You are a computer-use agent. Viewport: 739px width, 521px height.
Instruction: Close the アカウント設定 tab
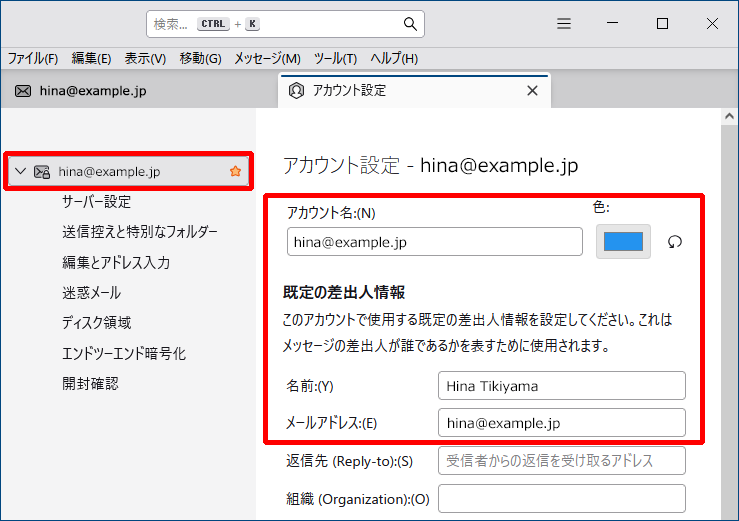(x=532, y=90)
